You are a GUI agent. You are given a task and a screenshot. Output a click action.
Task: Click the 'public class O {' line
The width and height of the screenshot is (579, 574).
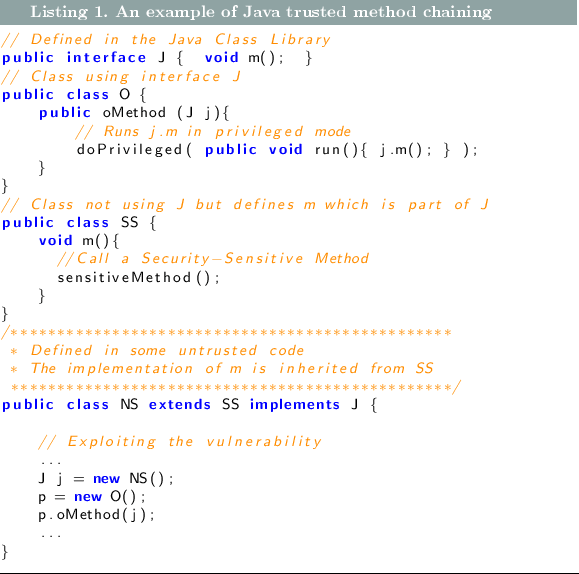point(74,95)
